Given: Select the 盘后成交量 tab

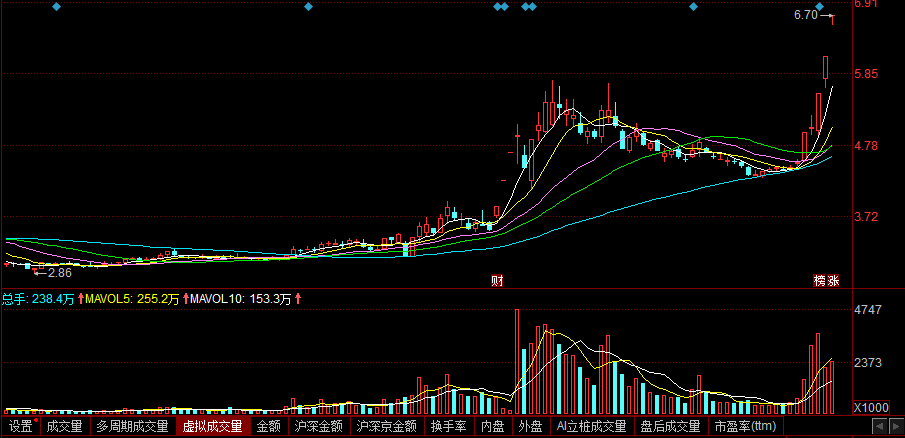Looking at the screenshot, I should point(671,427).
